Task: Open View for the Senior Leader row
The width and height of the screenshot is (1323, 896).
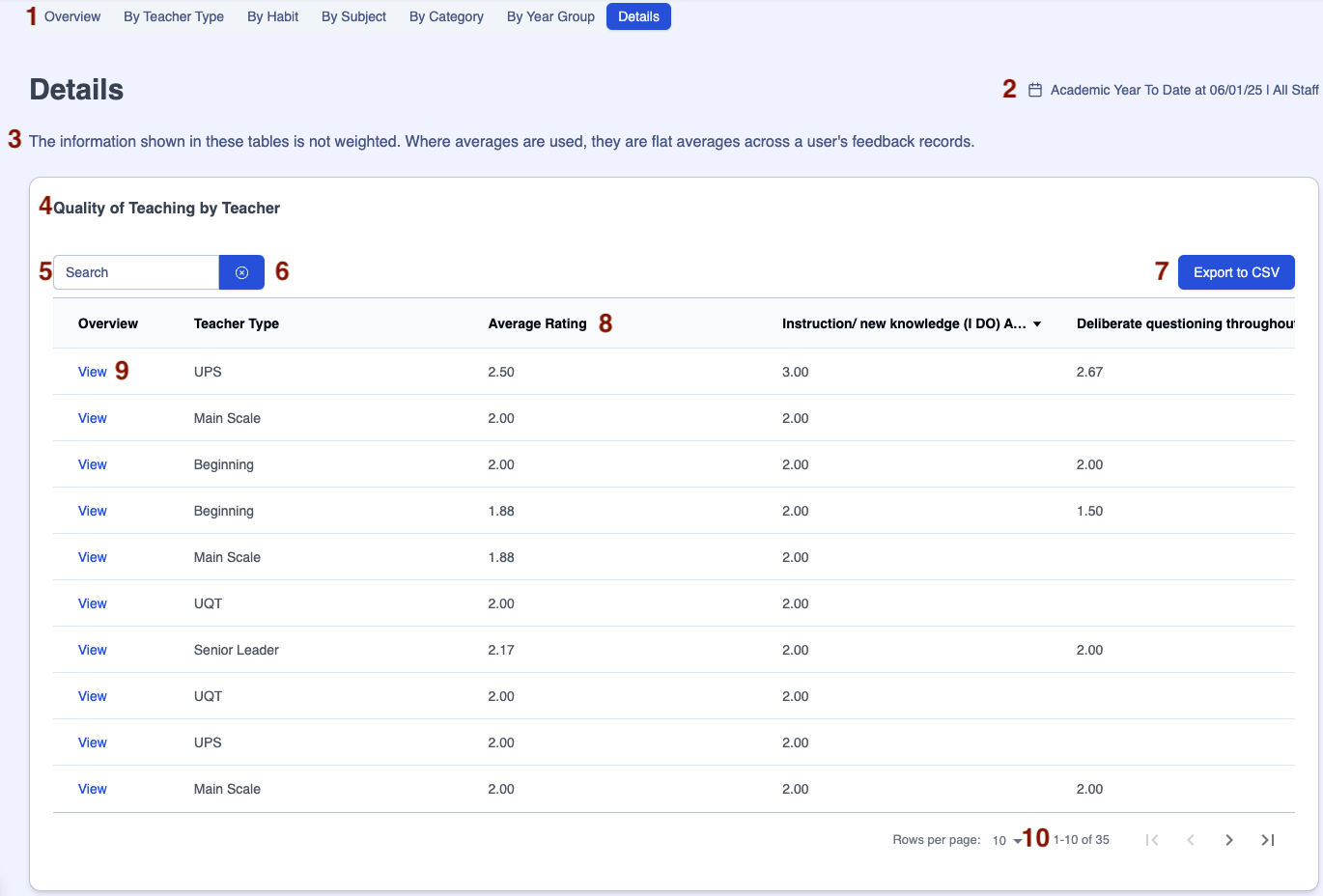Action: 92,650
